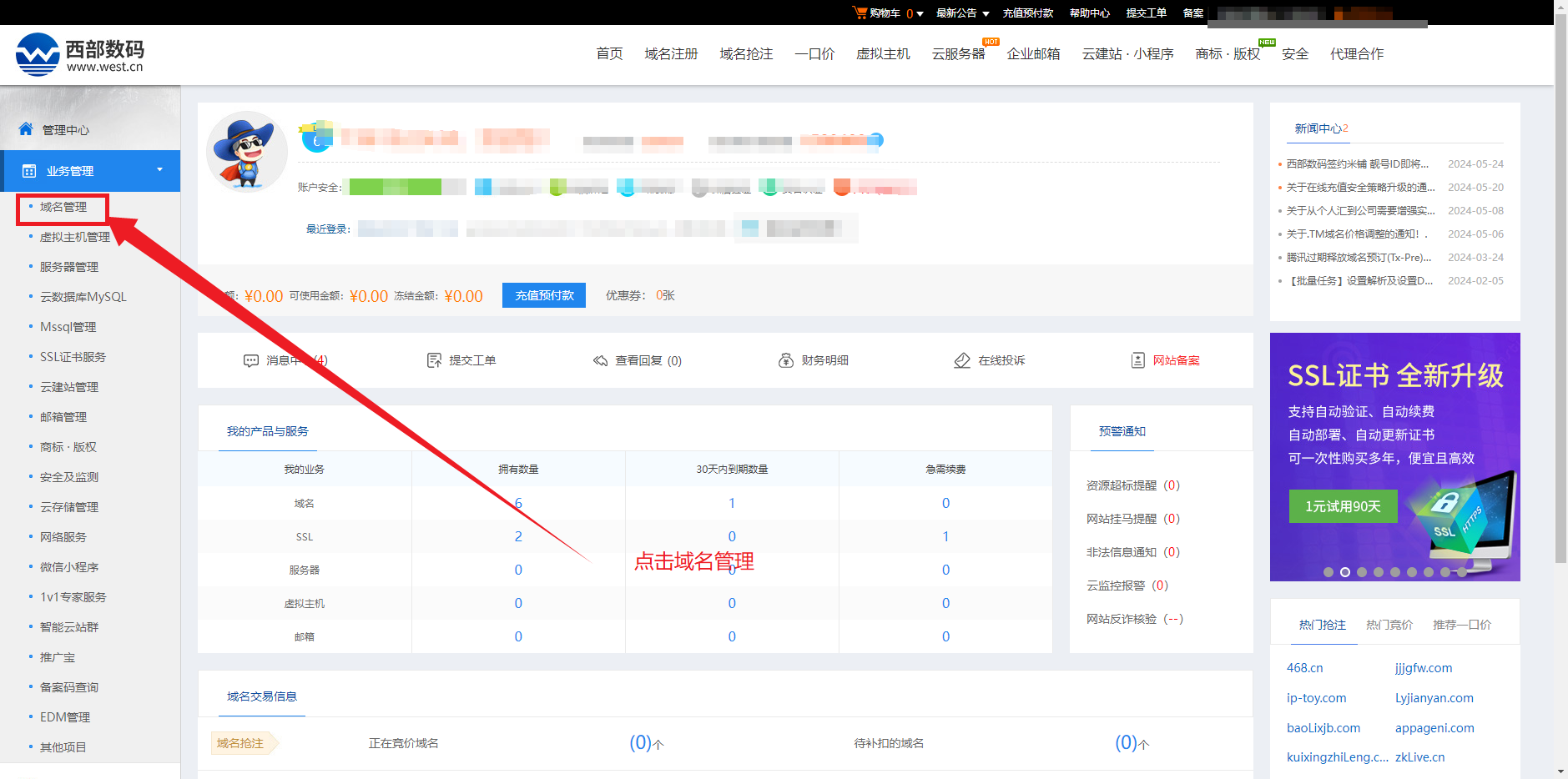The height and width of the screenshot is (779, 1568).
Task: Open 商标·版权 in main navigation
Action: (1228, 53)
